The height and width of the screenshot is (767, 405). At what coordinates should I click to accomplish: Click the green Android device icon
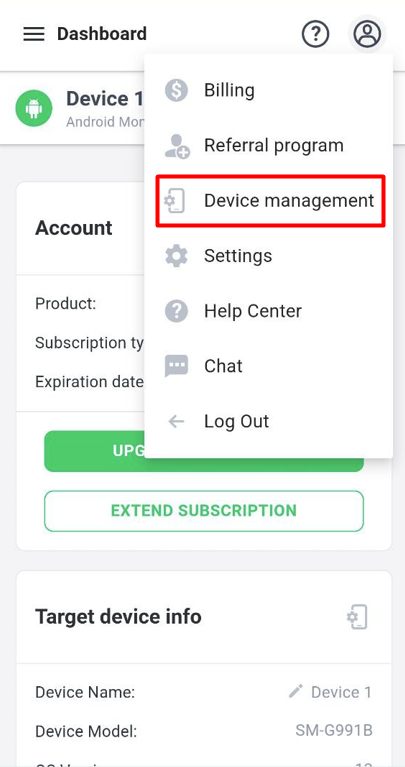pyautogui.click(x=34, y=108)
